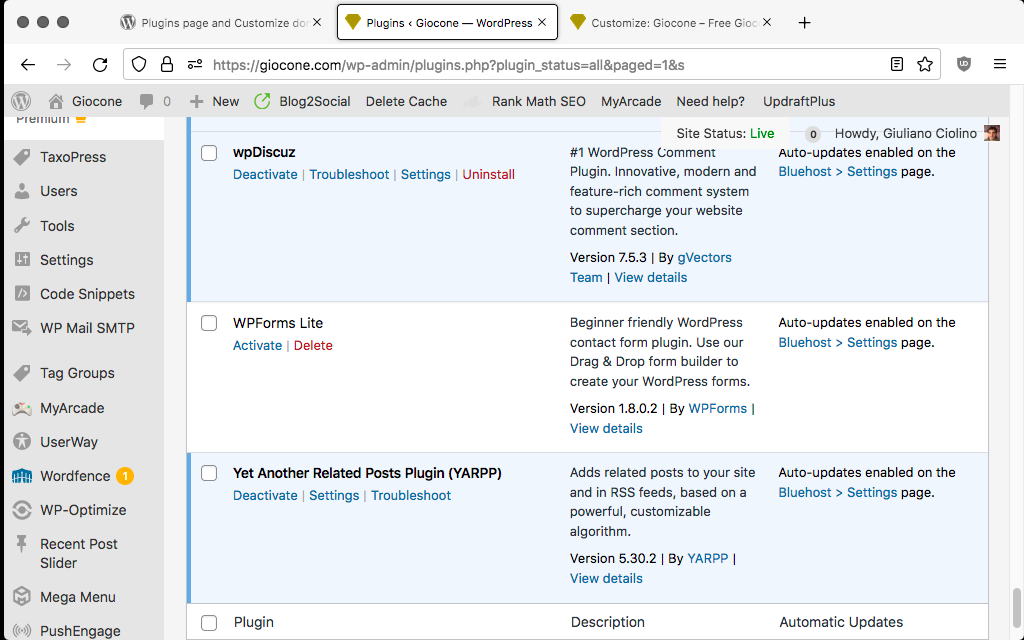This screenshot has width=1024, height=640.
Task: Open YARPP Settings link
Action: point(334,496)
